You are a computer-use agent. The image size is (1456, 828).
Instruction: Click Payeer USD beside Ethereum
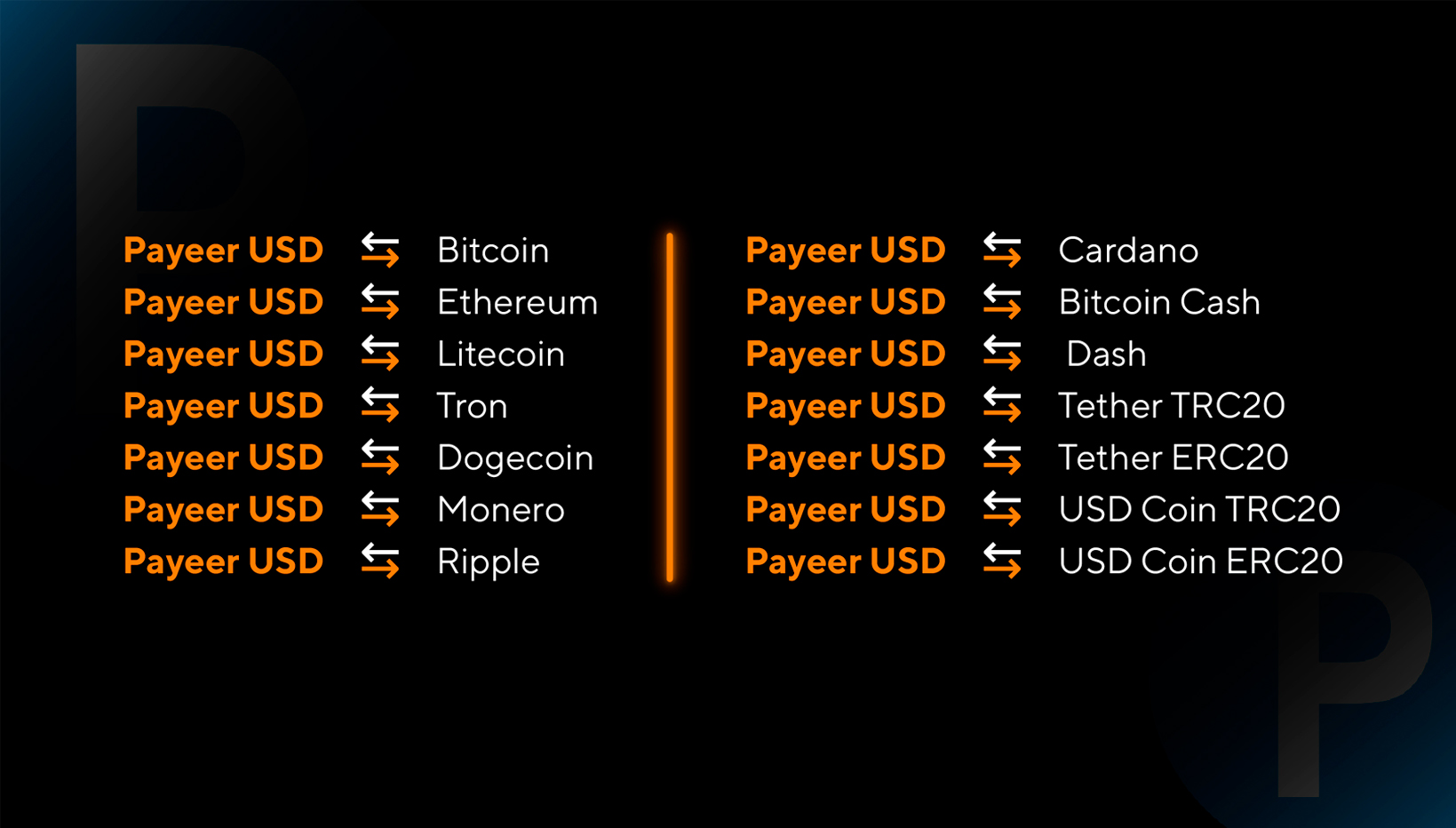pos(223,303)
